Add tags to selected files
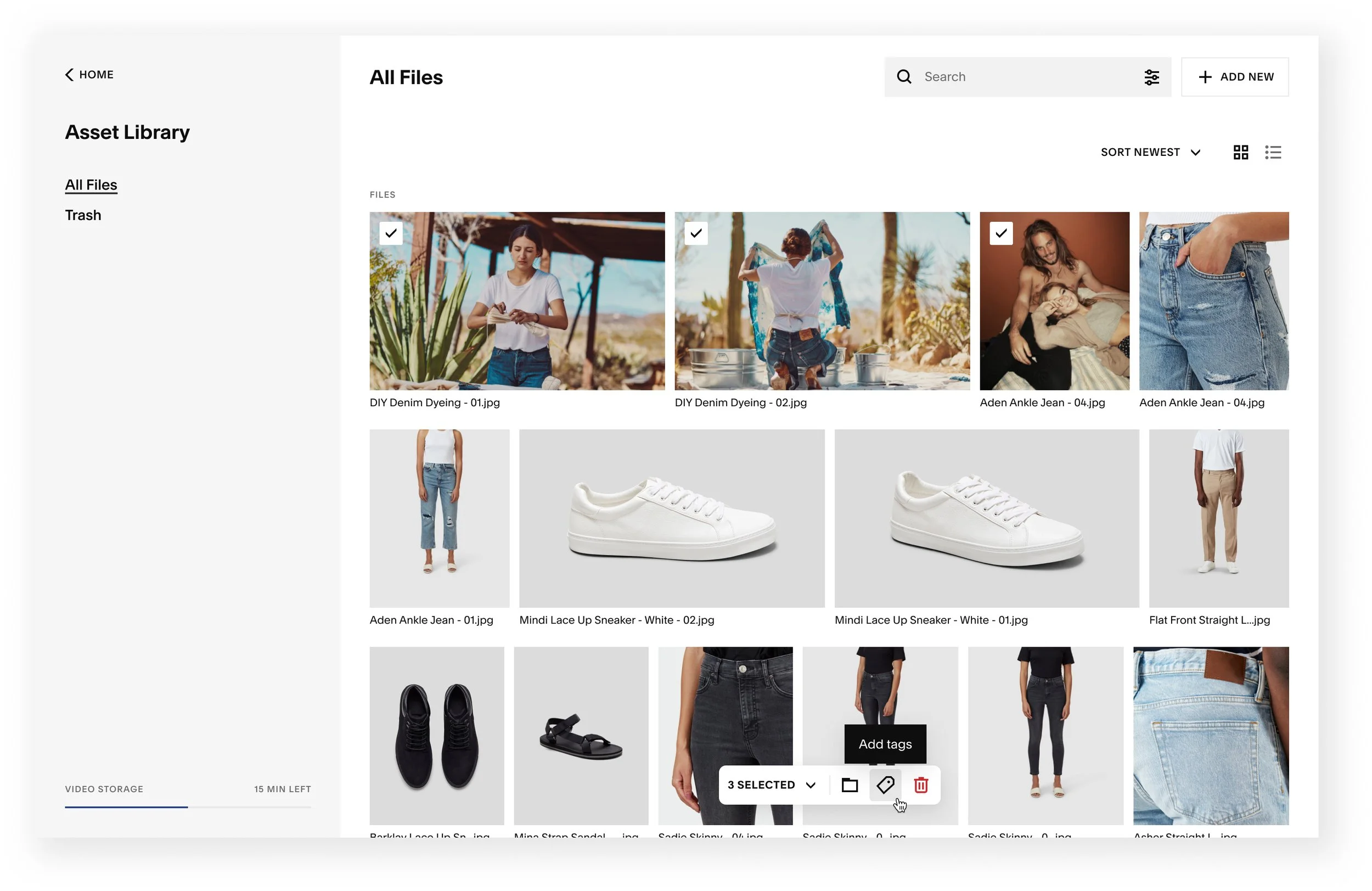 pyautogui.click(x=885, y=785)
